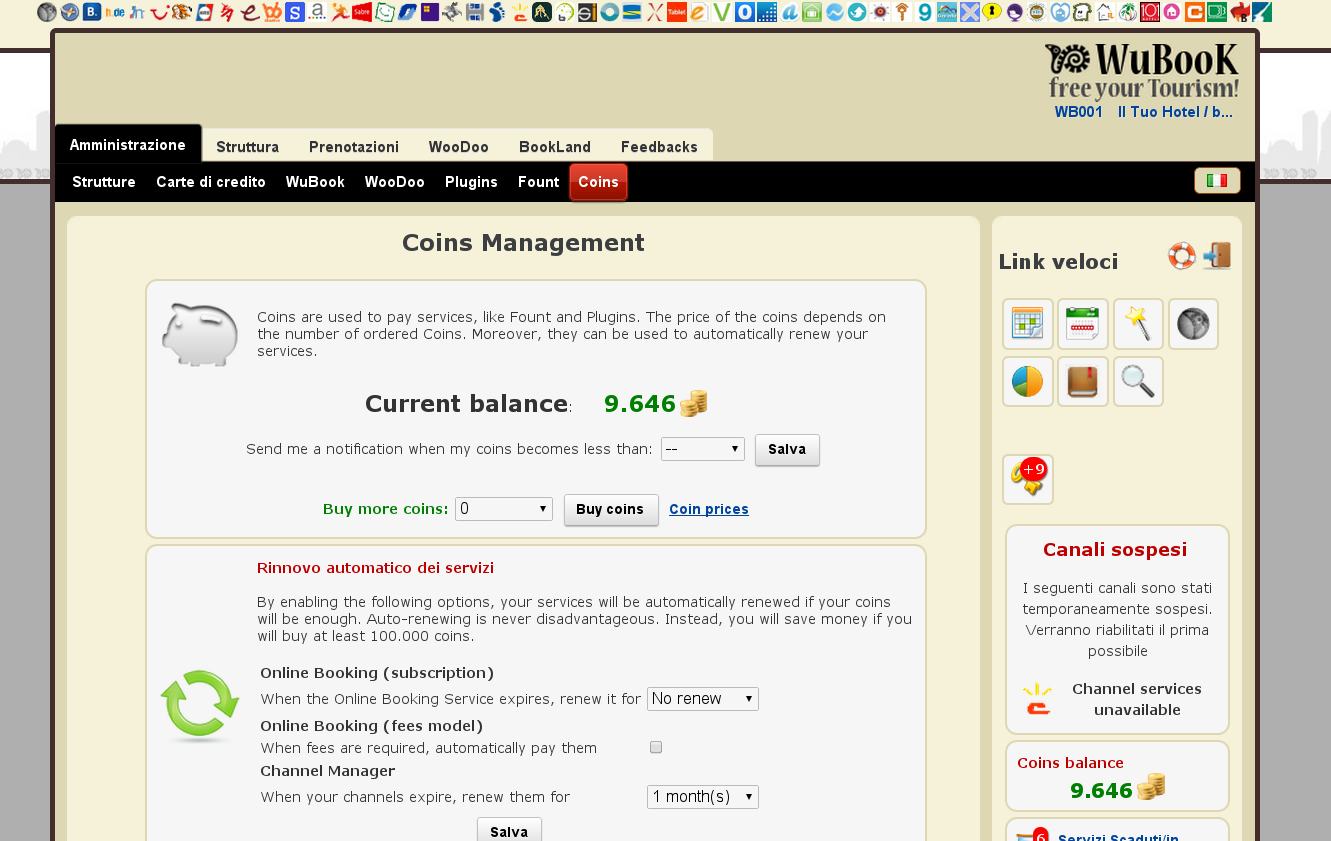Screen dimensions: 1331x841
Task: Open the Buy more coins amount dropdown
Action: coord(504,509)
